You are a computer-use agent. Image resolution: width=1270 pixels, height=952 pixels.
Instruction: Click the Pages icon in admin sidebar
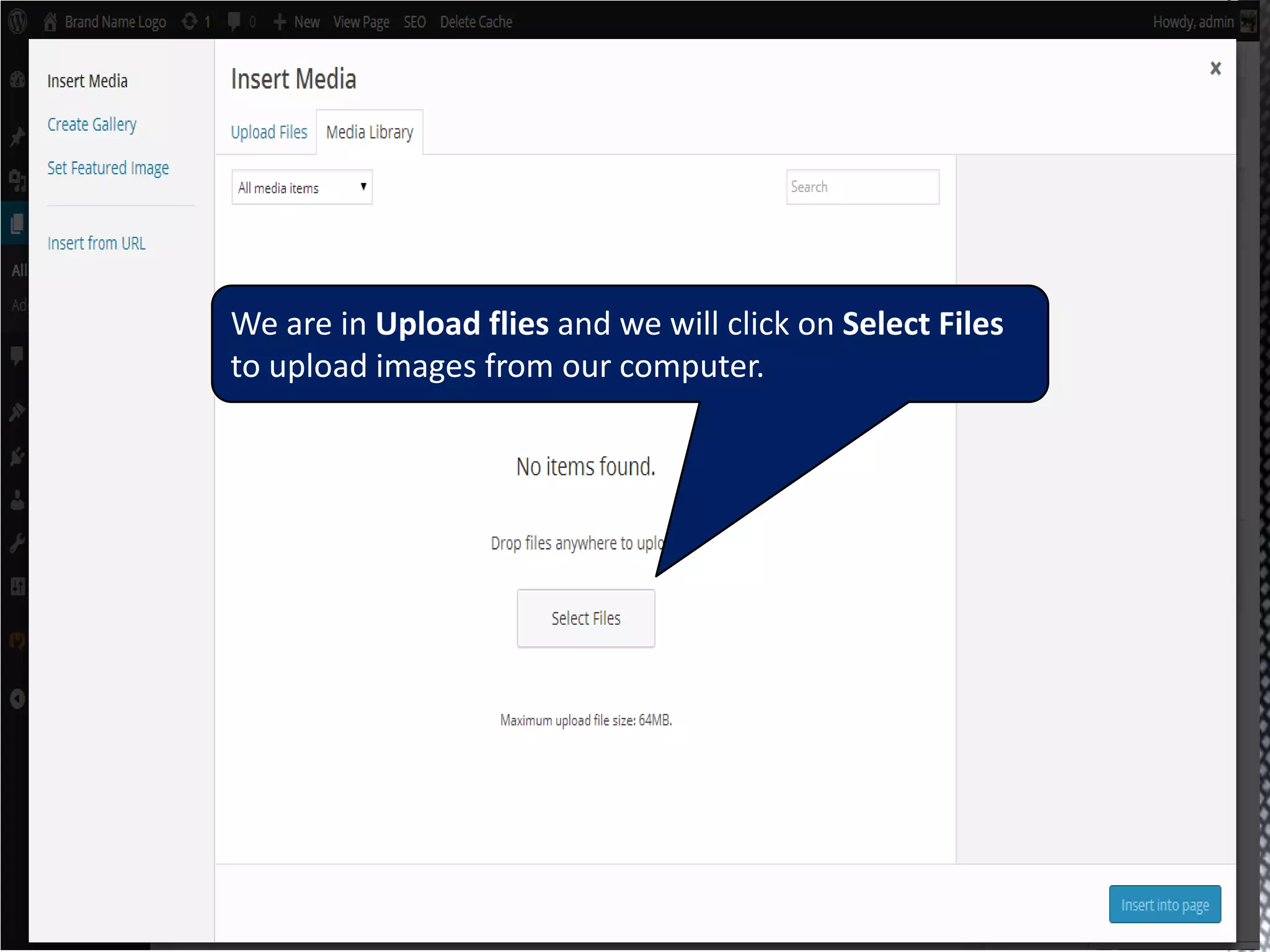tap(17, 223)
